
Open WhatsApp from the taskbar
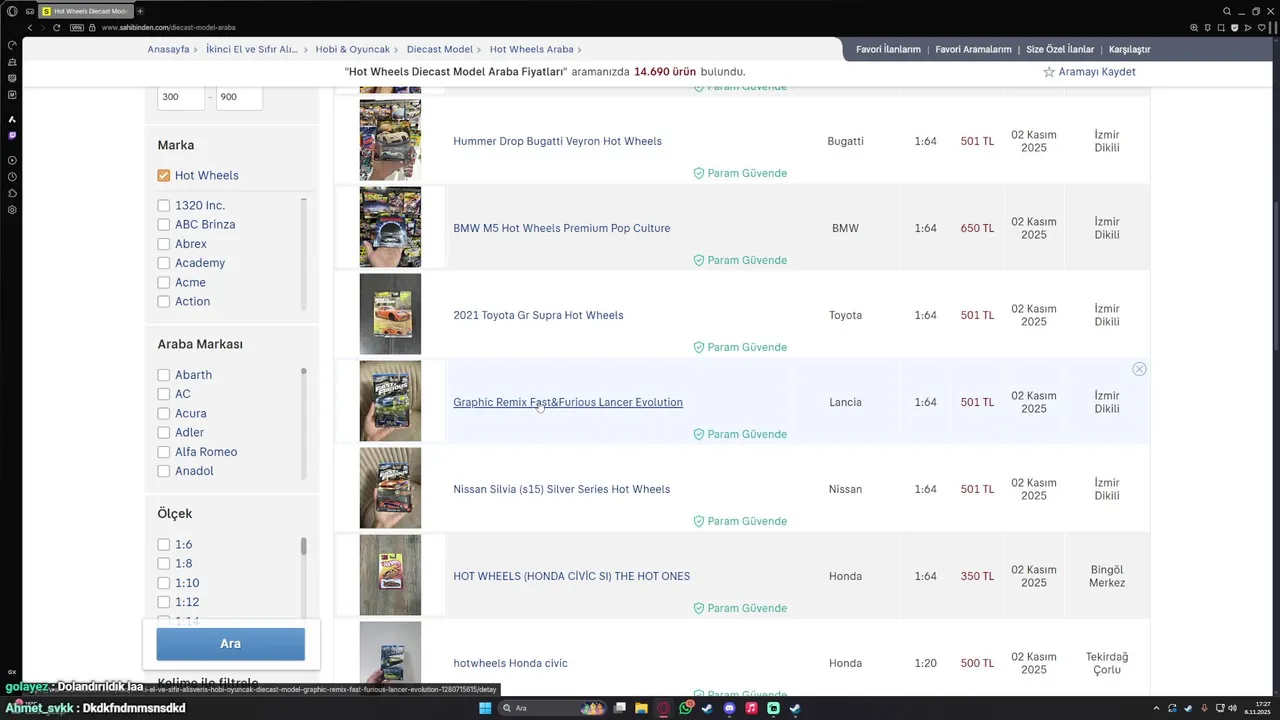tap(685, 708)
